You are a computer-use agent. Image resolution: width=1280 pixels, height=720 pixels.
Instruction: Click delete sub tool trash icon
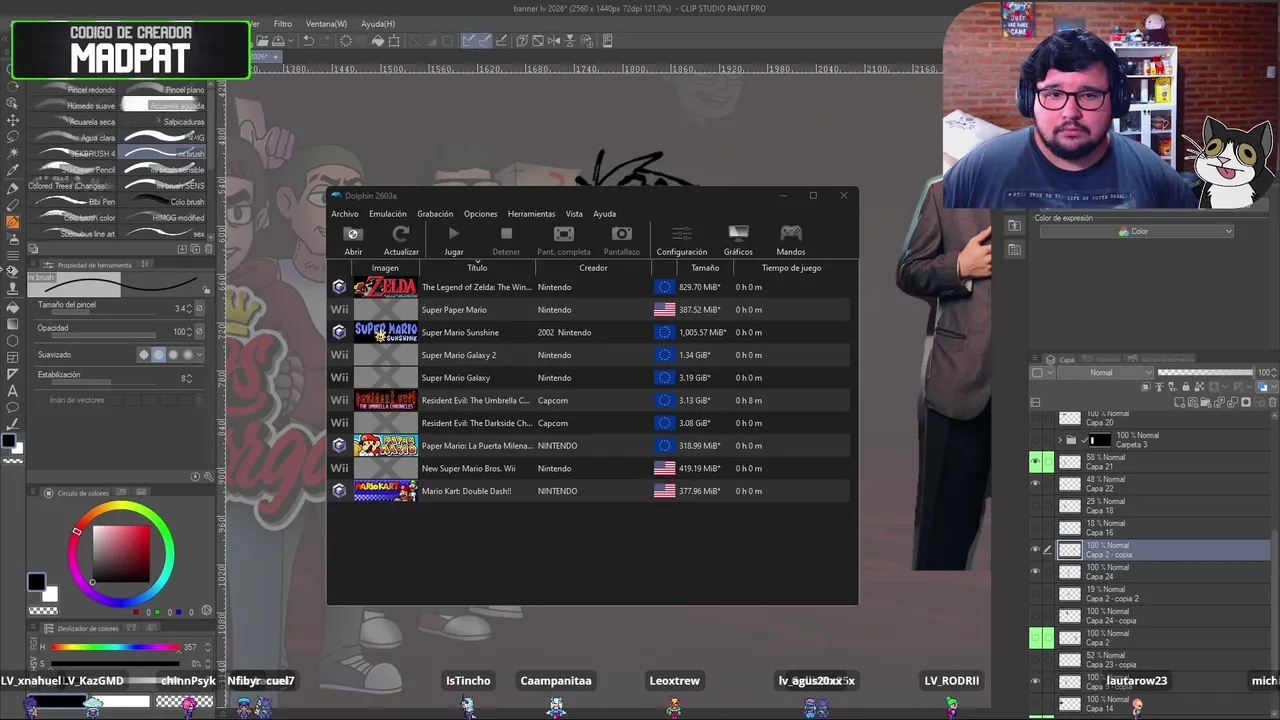pos(208,249)
